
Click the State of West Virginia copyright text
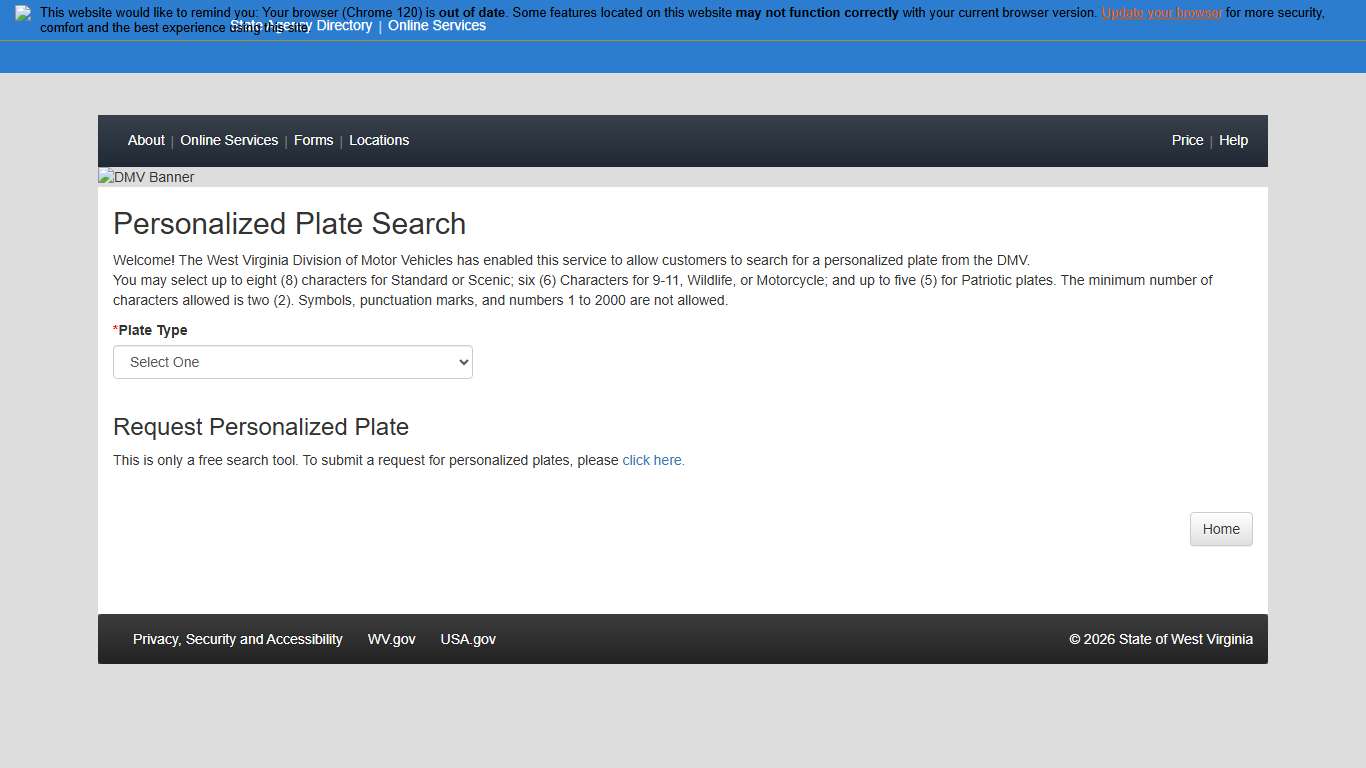[x=1160, y=640]
